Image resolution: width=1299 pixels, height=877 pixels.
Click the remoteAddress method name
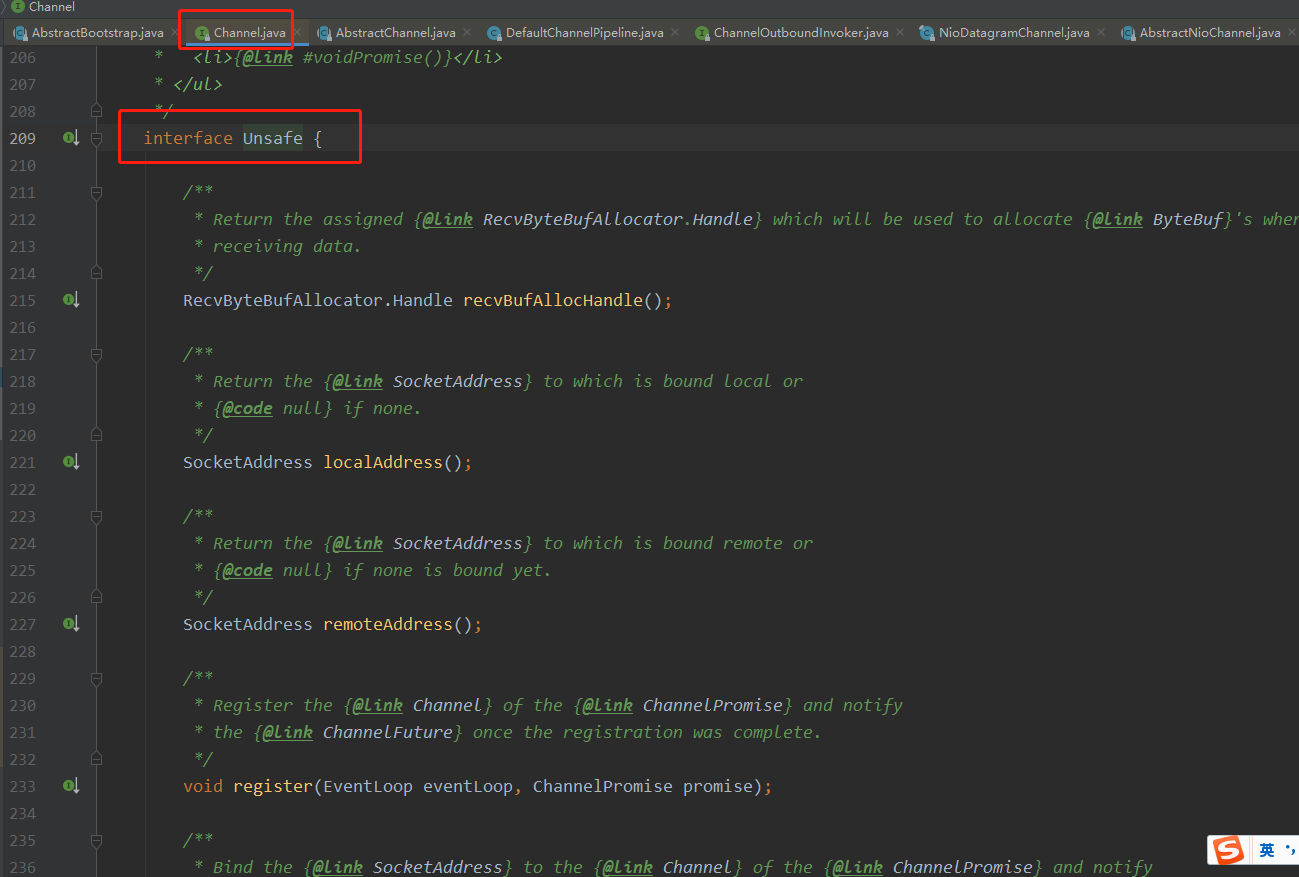click(388, 624)
